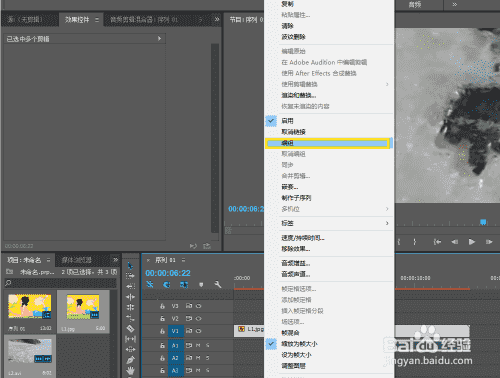Viewport: 500px width, 378px height.
Task: Toggle lock on track V2
Action: point(162,319)
